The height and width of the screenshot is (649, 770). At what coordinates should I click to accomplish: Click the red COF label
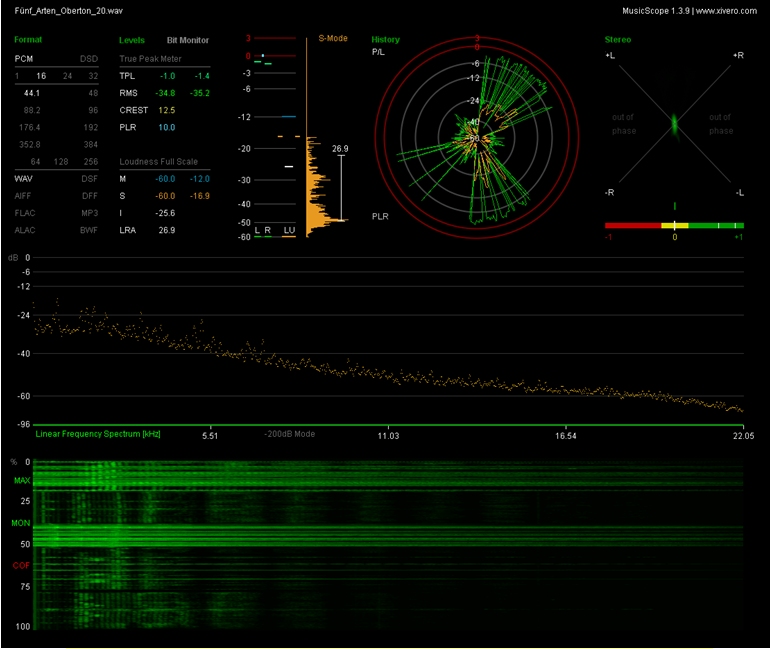click(21, 565)
